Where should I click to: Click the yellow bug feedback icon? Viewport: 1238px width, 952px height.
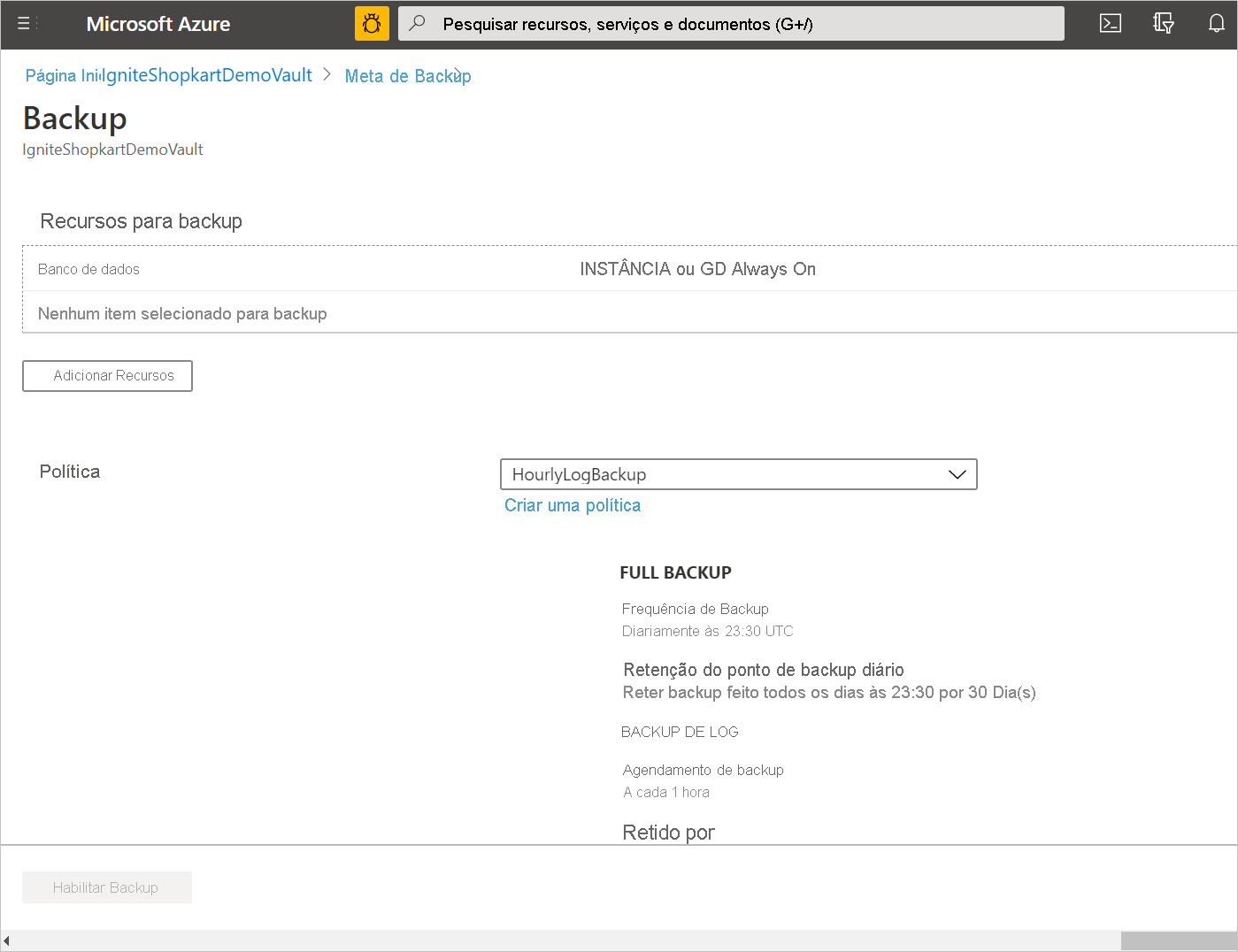pyautogui.click(x=371, y=23)
